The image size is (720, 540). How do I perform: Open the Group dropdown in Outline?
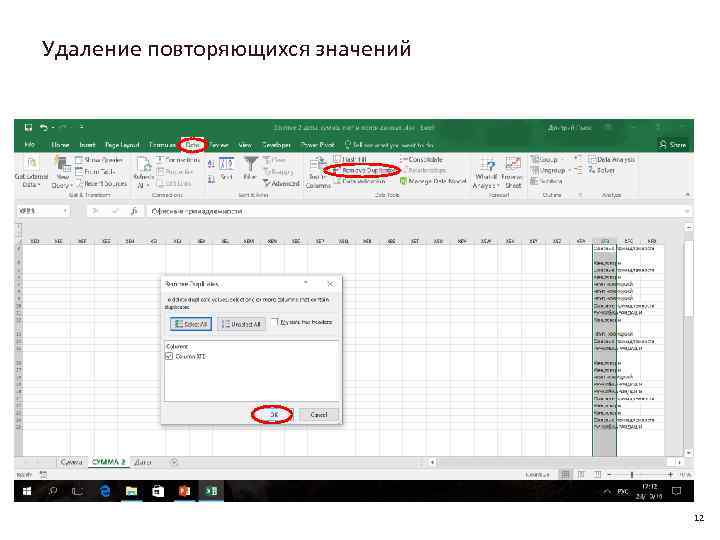coord(547,159)
